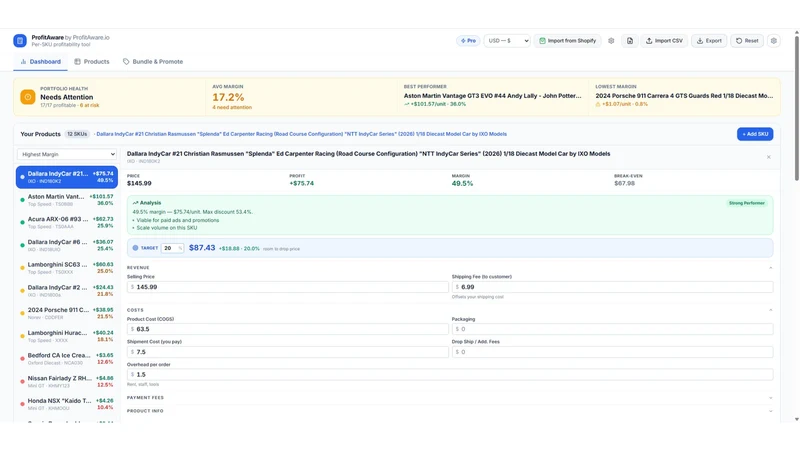Viewport: 800px width, 450px height.
Task: Select Bedford CA Ice Crea... product row
Action: coord(67,359)
